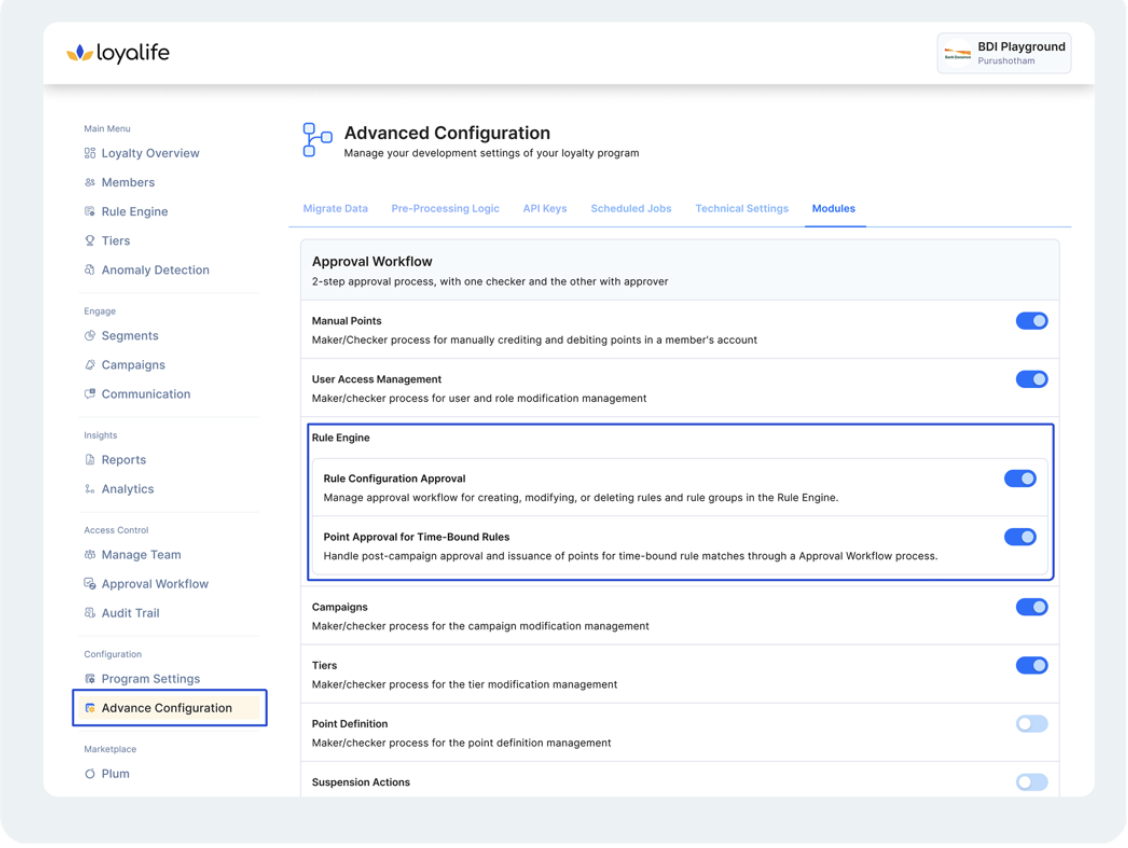Select the Technical Settings tab

(741, 209)
